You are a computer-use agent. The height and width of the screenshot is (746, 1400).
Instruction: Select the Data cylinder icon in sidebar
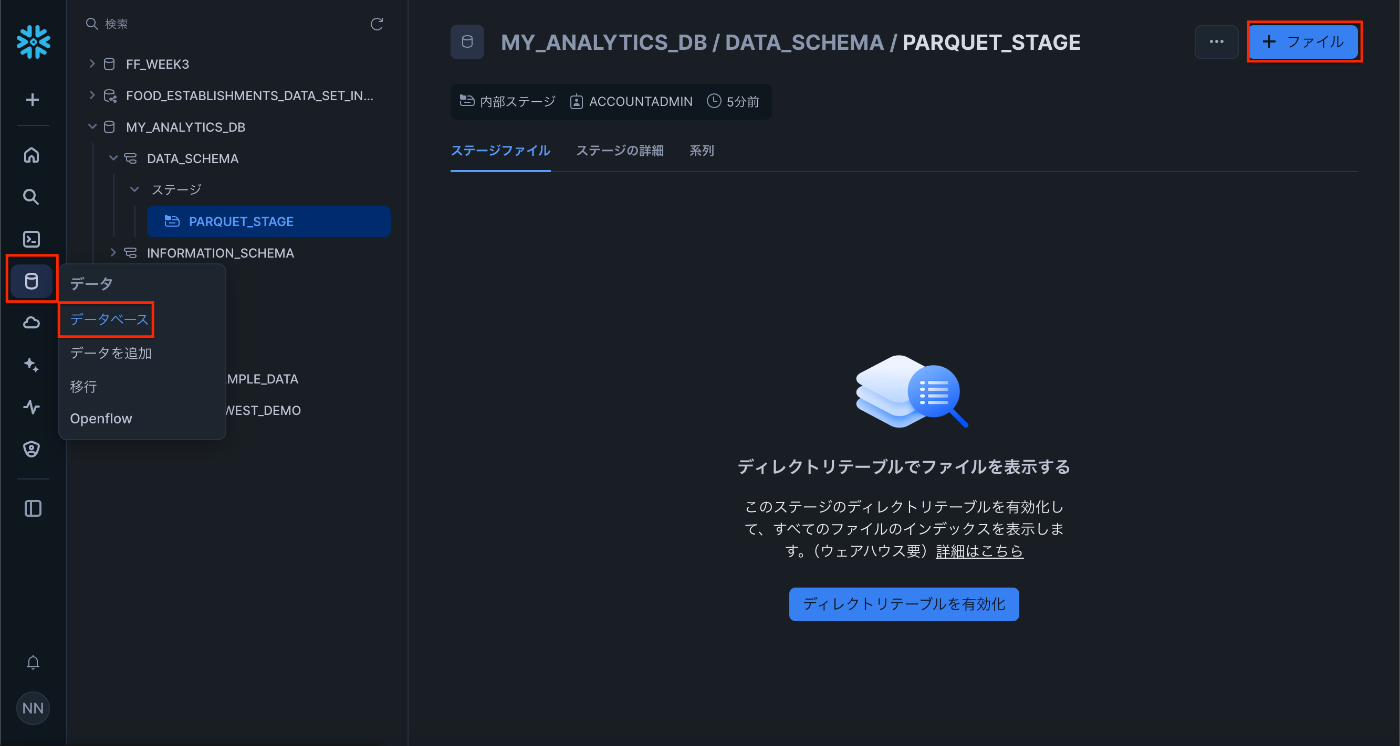32,281
